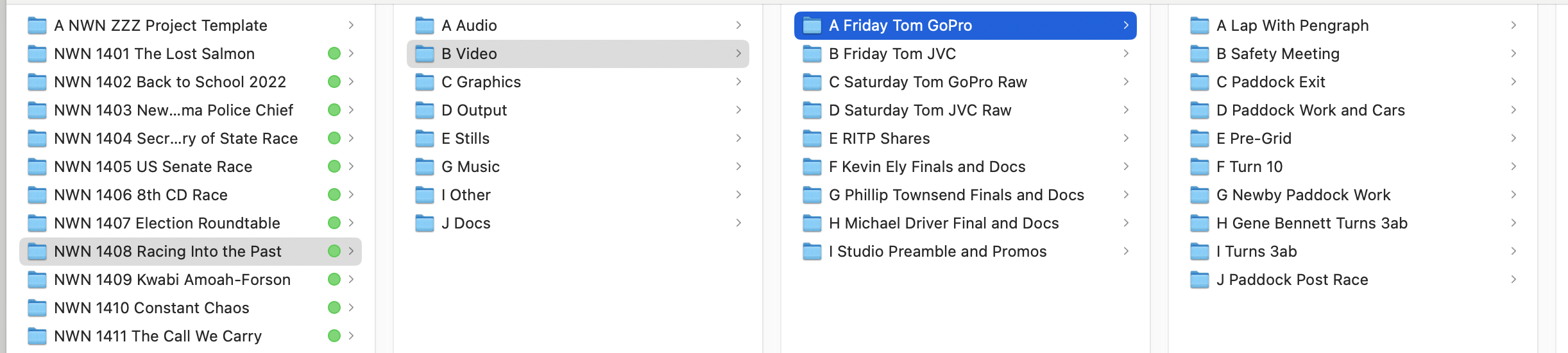
Task: Click the NWN 1411 The Call We Carry folder icon
Action: [37, 336]
